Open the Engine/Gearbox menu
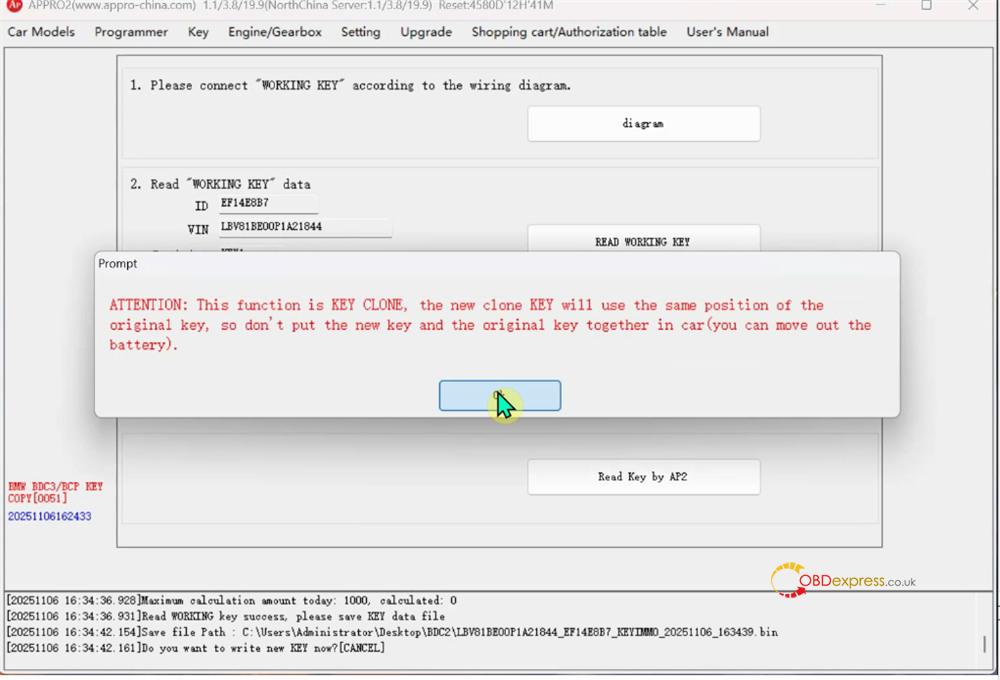 (x=275, y=32)
